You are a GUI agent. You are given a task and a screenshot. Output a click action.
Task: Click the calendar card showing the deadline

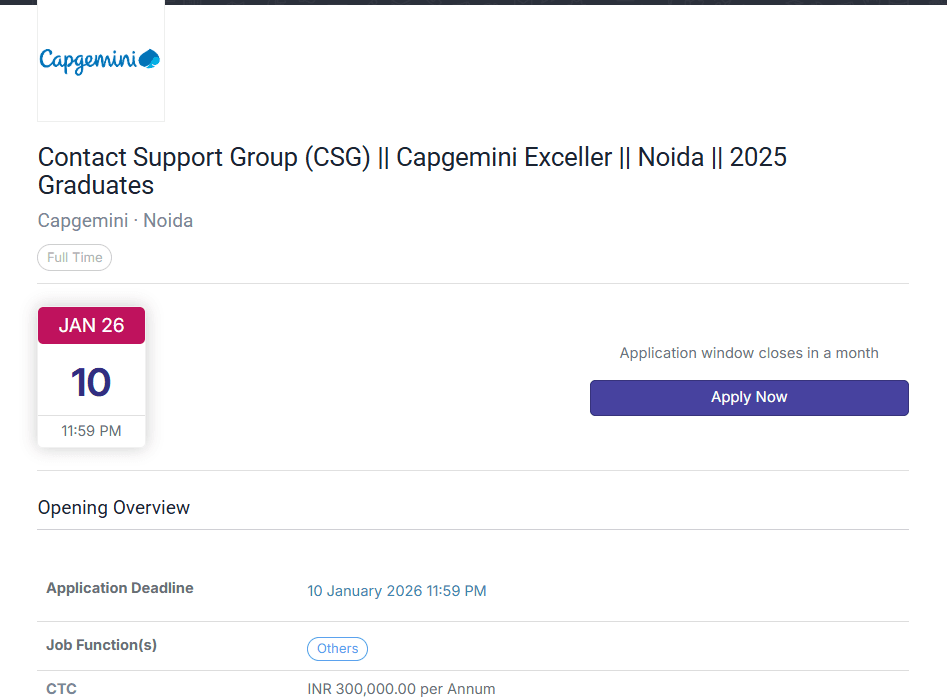91,375
